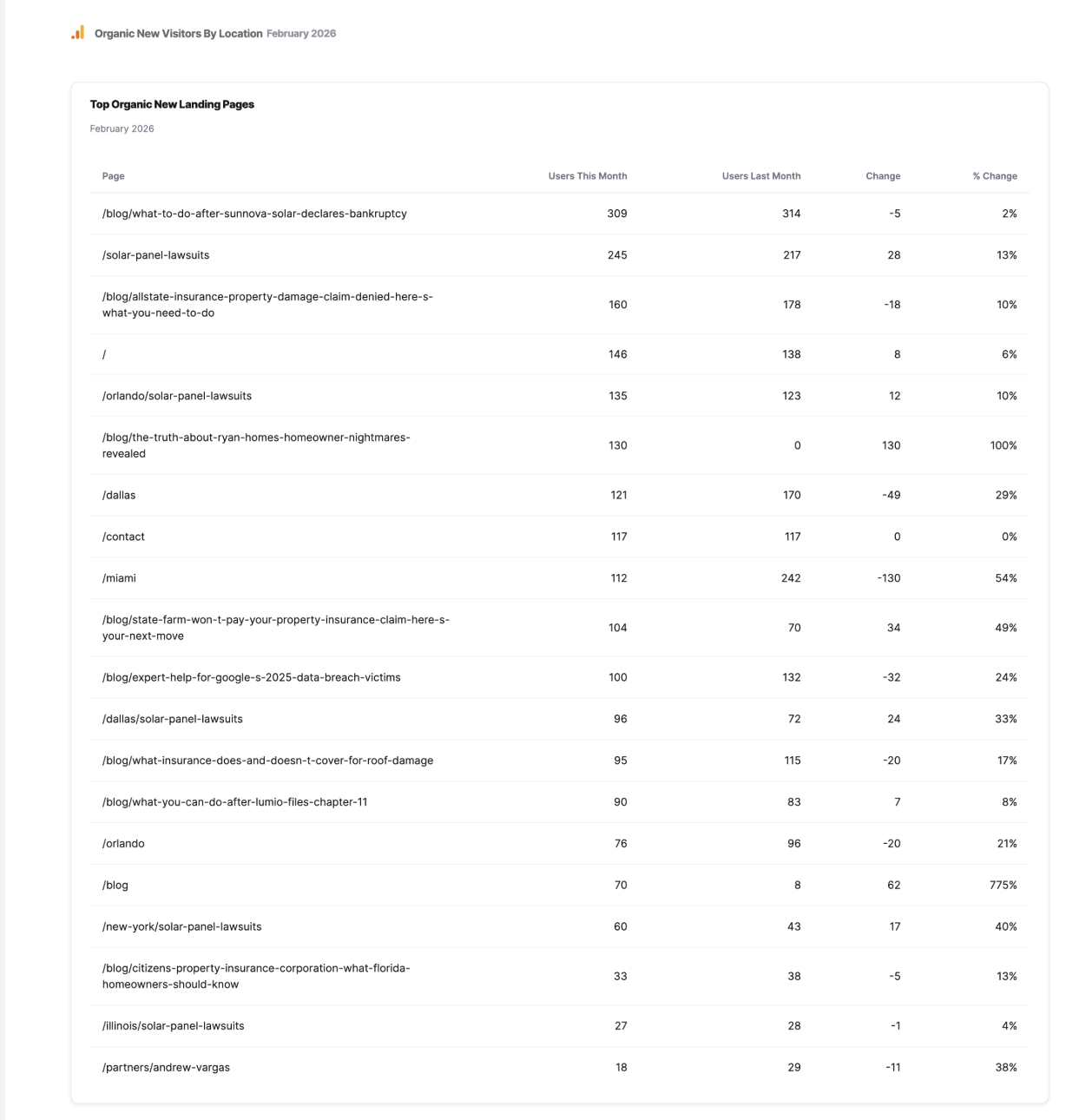Select the Allstate insurance claim denied blog link
The height and width of the screenshot is (1120, 1092).
[267, 305]
